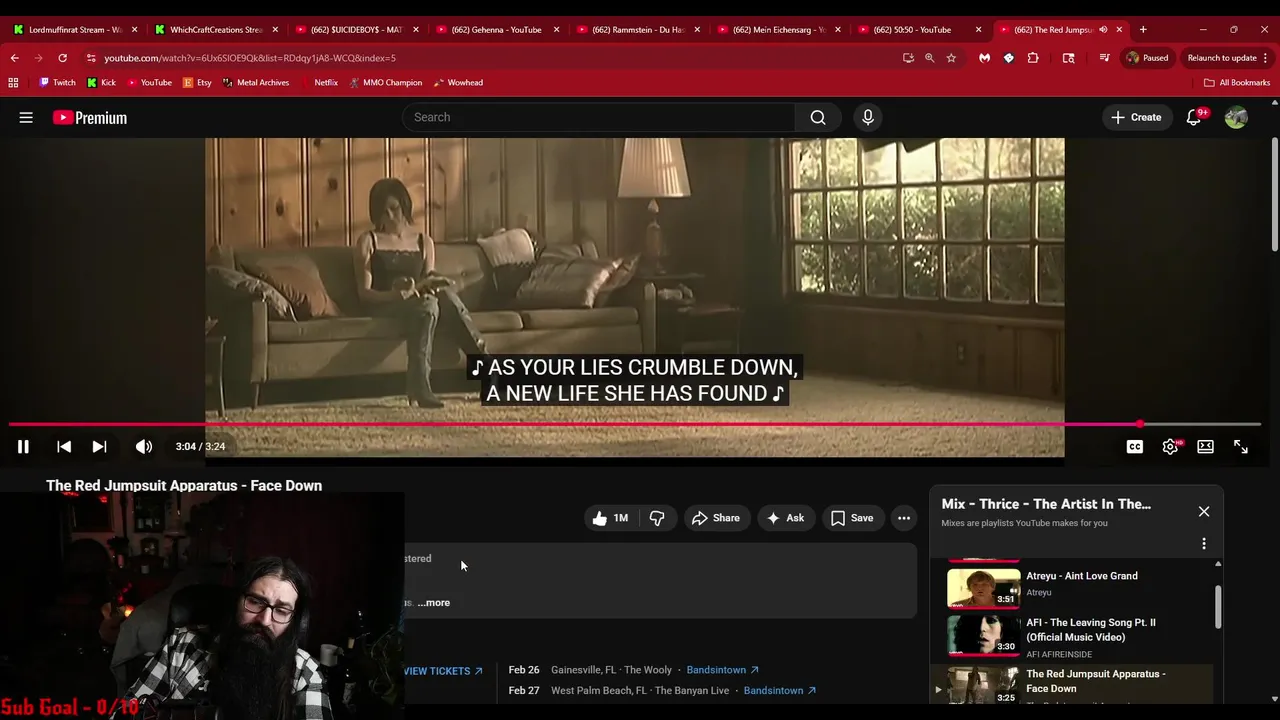Open the Paused profile button

coord(1147,58)
